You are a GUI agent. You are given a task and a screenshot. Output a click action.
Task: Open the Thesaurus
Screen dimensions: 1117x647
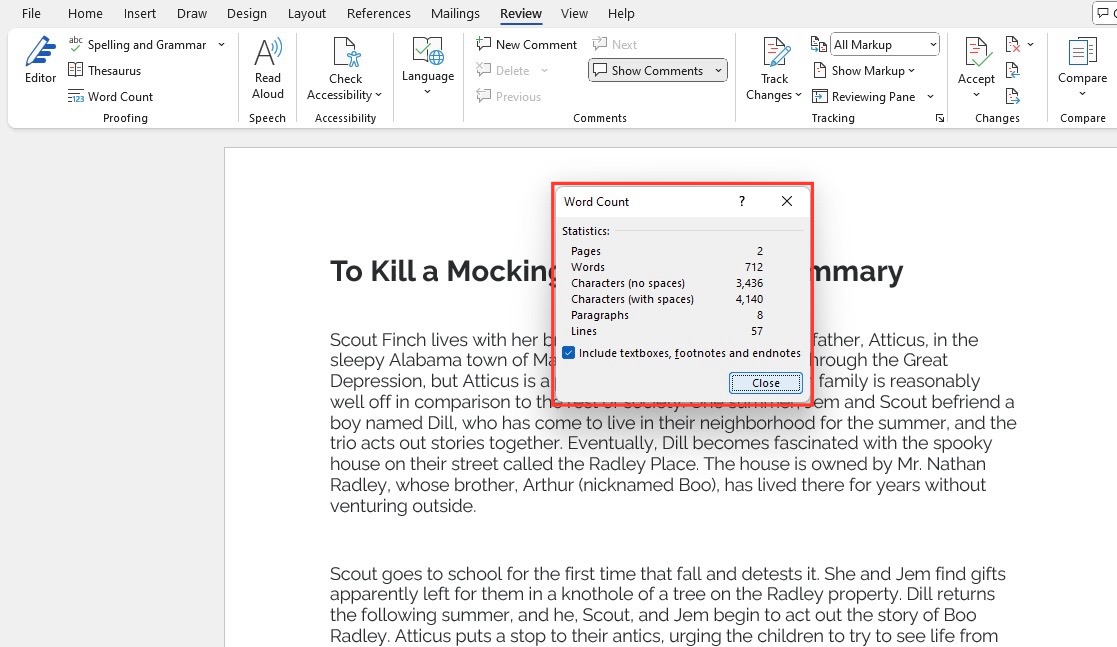tap(105, 71)
